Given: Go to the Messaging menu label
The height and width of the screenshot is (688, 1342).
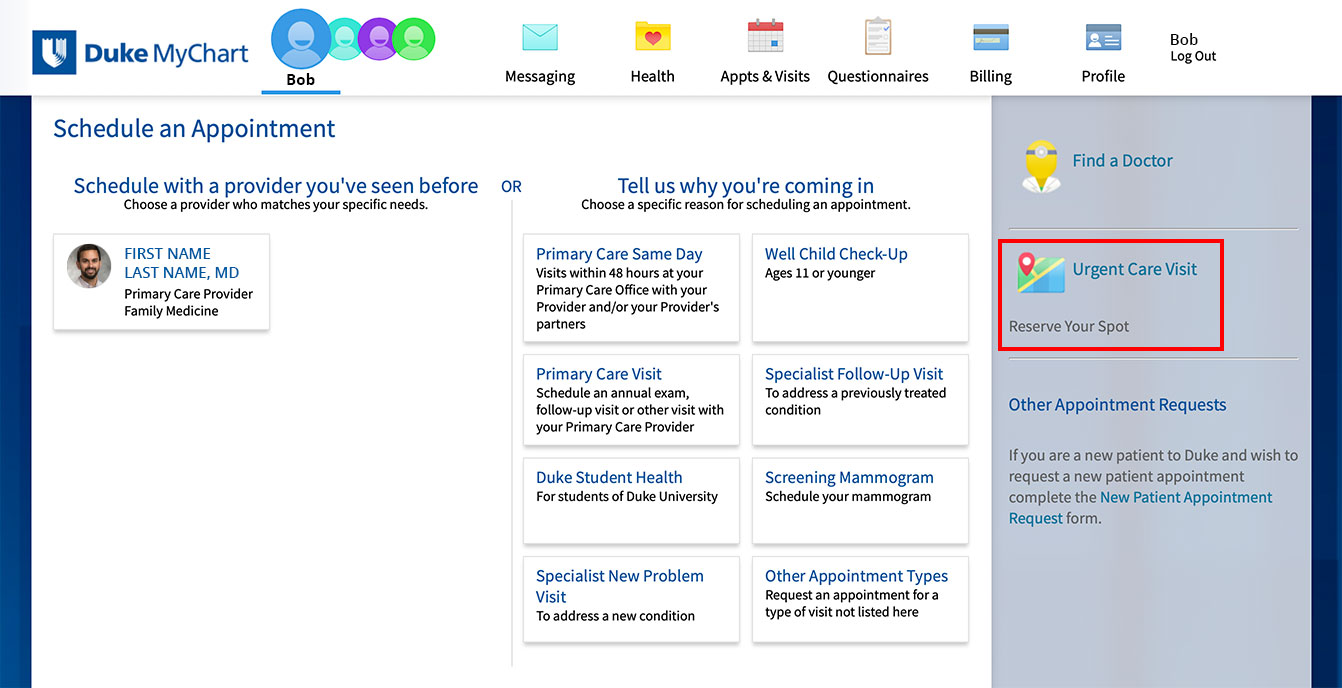Looking at the screenshot, I should point(540,76).
